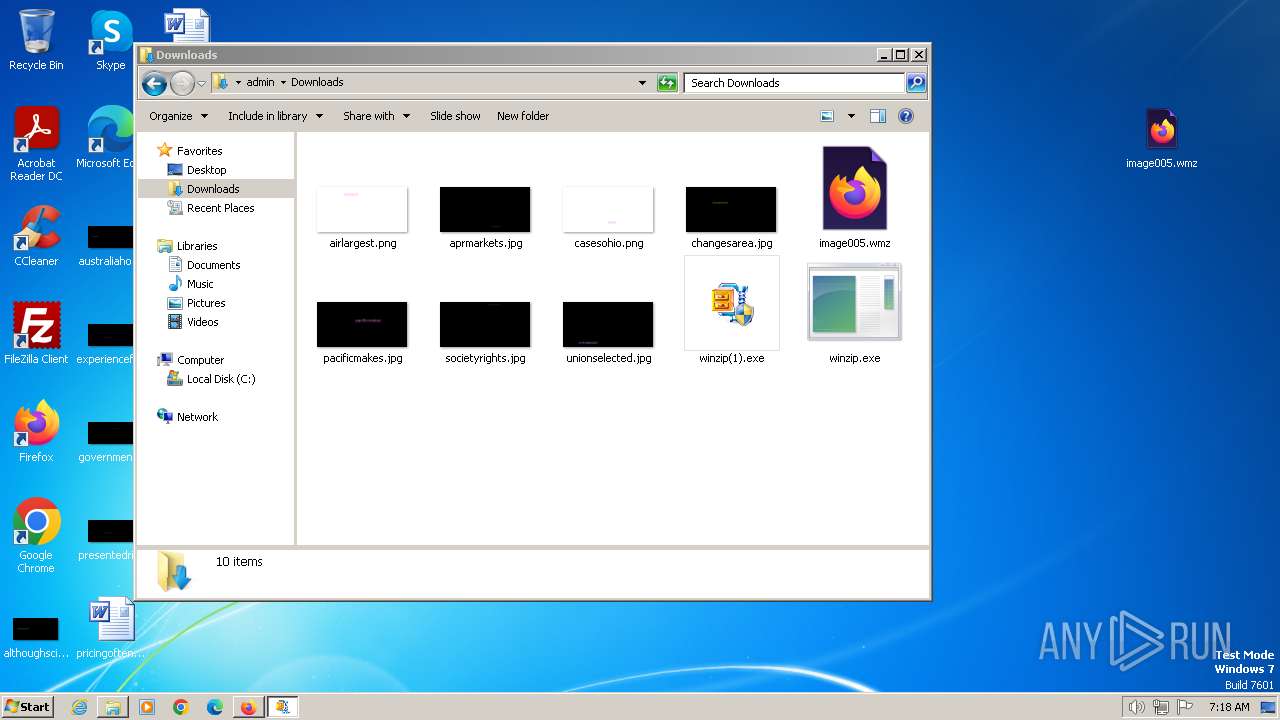Click the WinZip installer taskbar button
This screenshot has width=1280, height=720.
[x=282, y=707]
